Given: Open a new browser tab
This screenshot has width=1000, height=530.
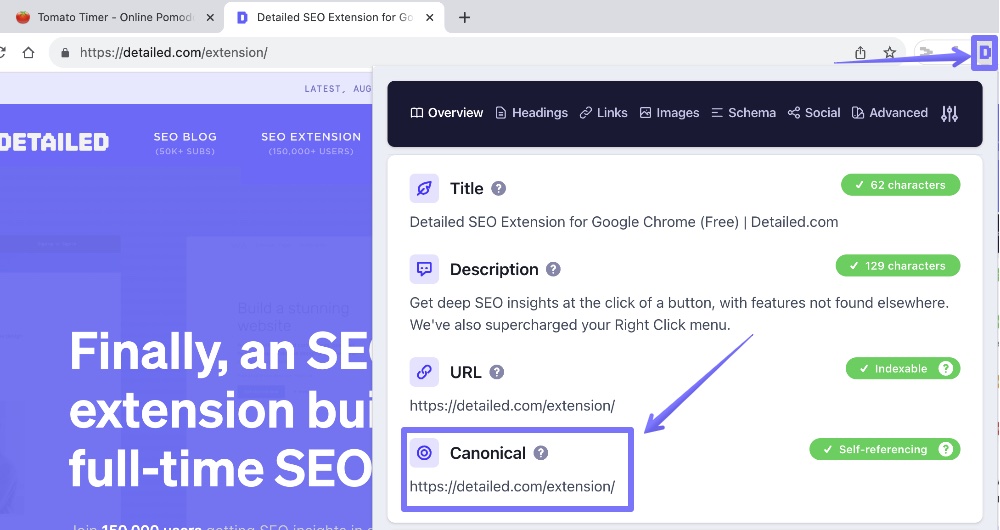Looking at the screenshot, I should [464, 17].
